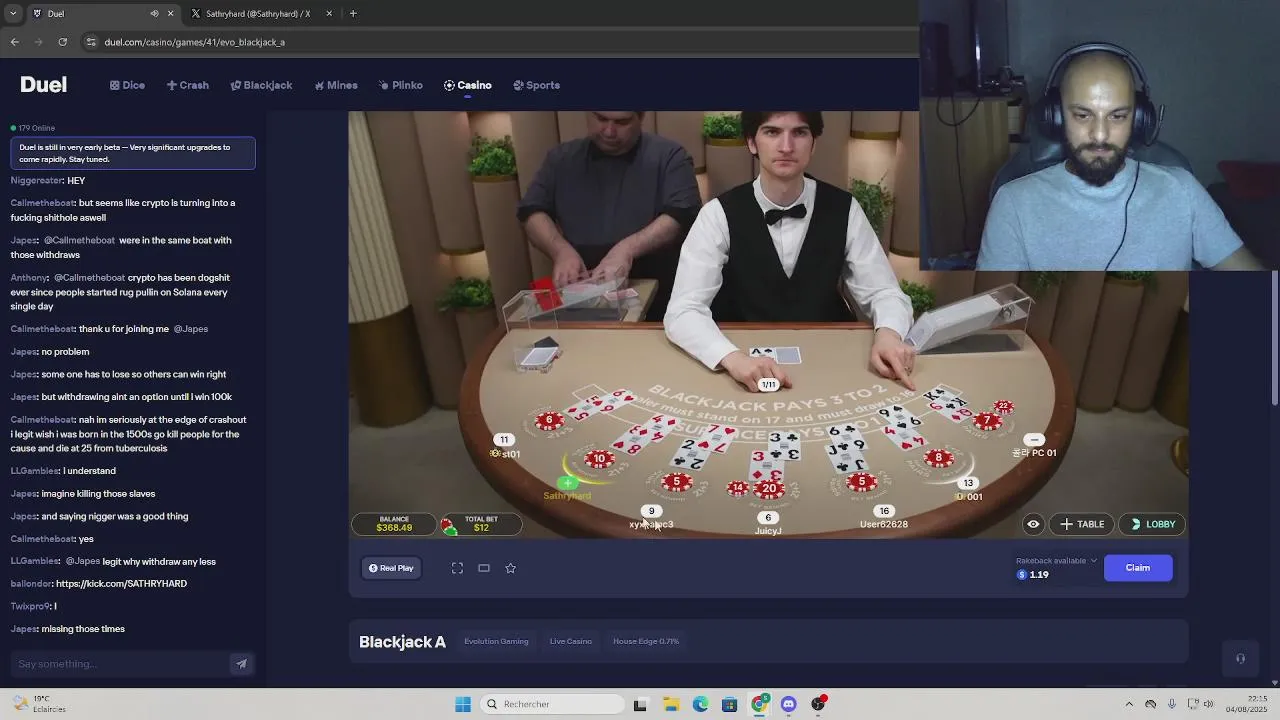This screenshot has height=720, width=1280.
Task: Click the Blackjack A title
Action: pos(402,642)
